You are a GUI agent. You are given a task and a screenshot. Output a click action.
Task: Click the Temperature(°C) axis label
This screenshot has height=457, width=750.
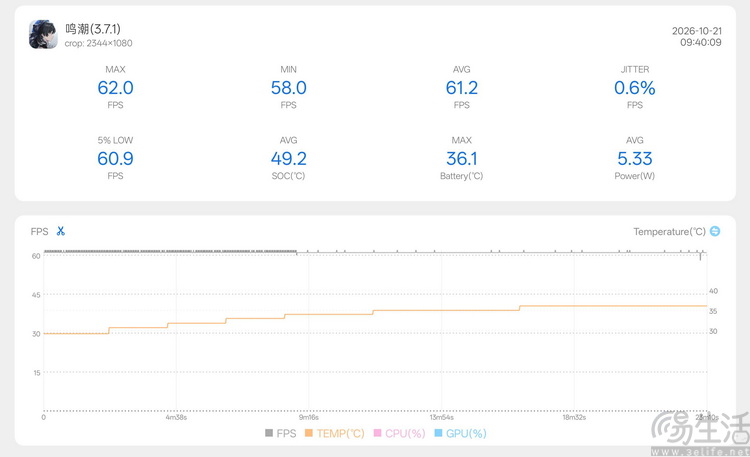pyautogui.click(x=670, y=232)
